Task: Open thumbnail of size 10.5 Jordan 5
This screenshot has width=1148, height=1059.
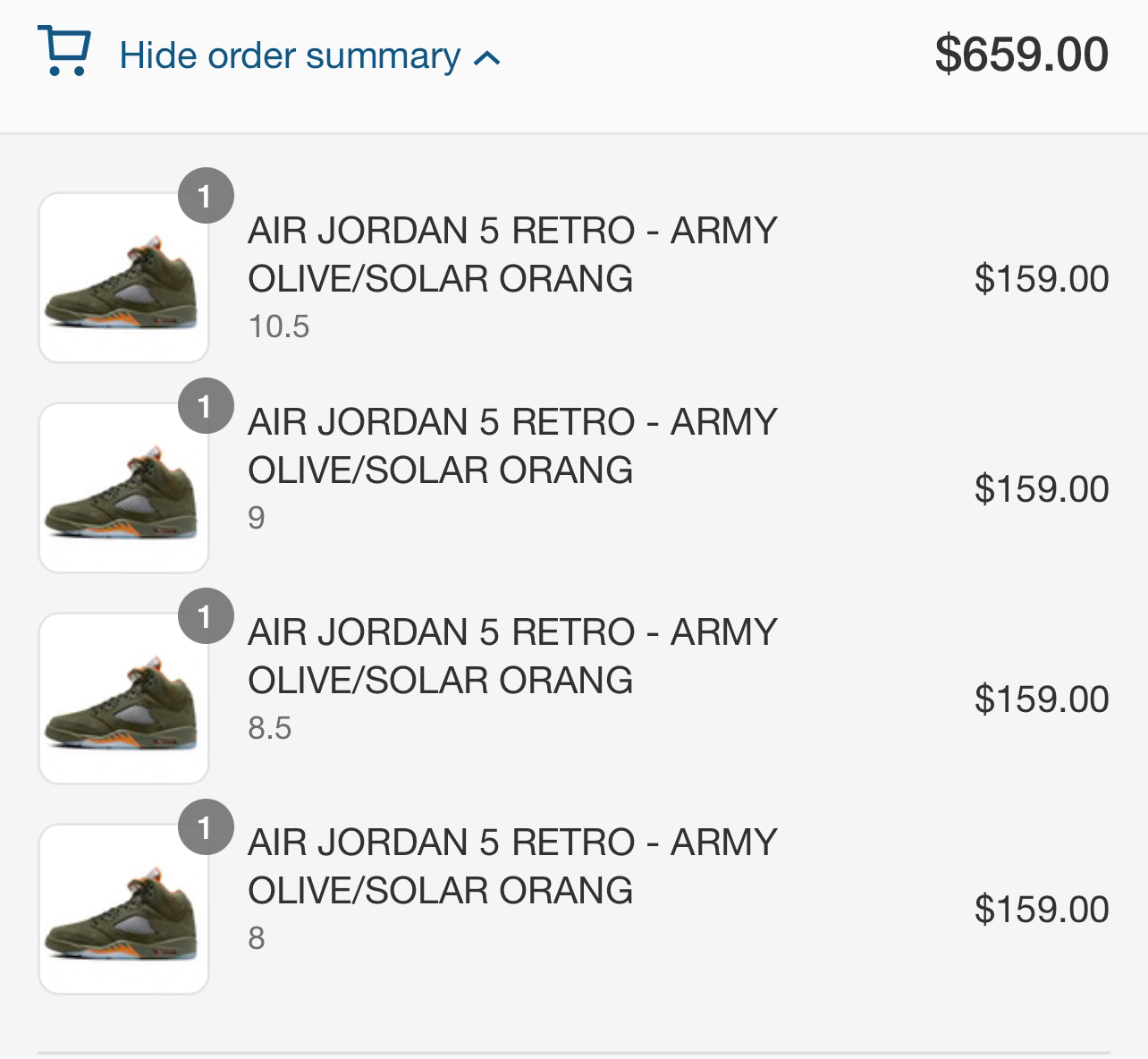Action: click(123, 278)
